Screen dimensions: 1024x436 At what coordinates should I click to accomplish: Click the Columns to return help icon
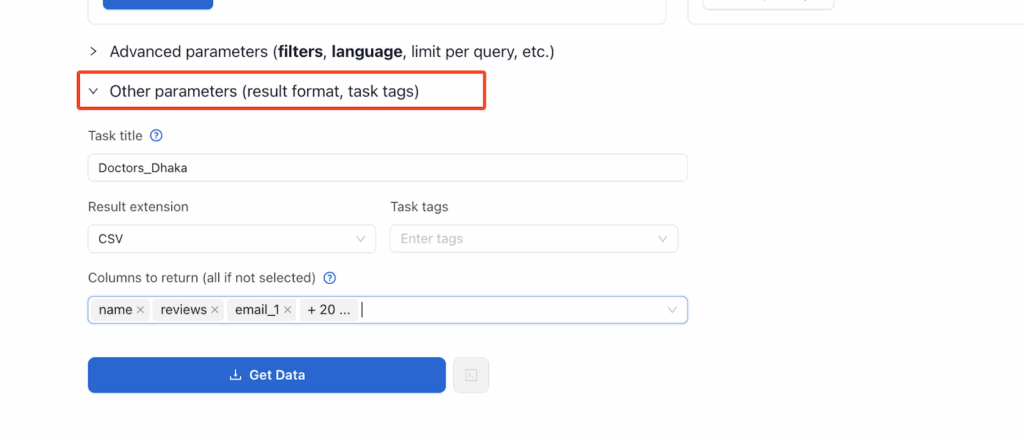[330, 278]
